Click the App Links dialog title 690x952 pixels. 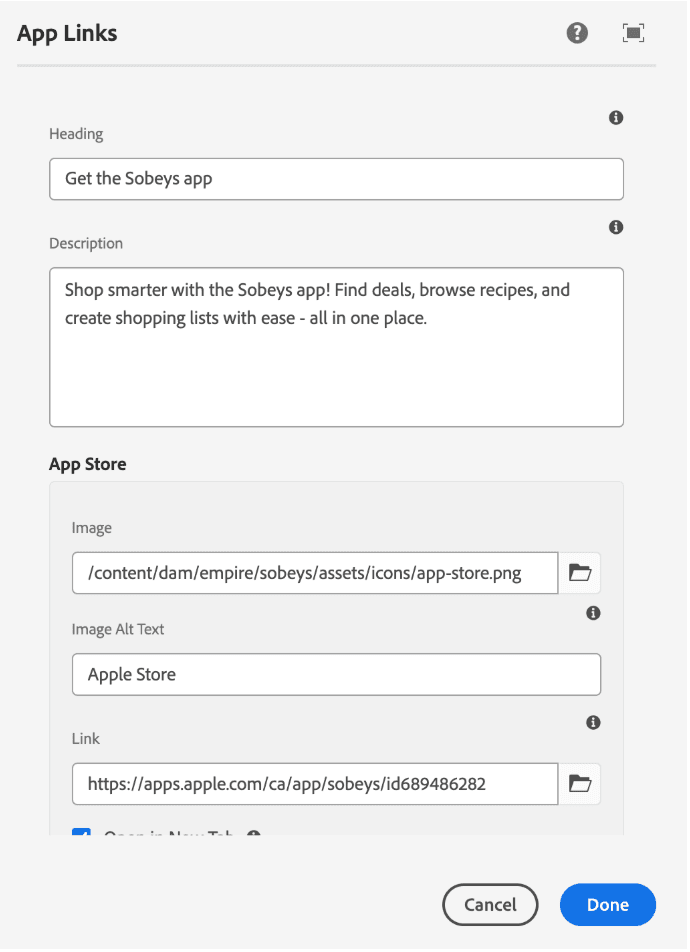[67, 33]
